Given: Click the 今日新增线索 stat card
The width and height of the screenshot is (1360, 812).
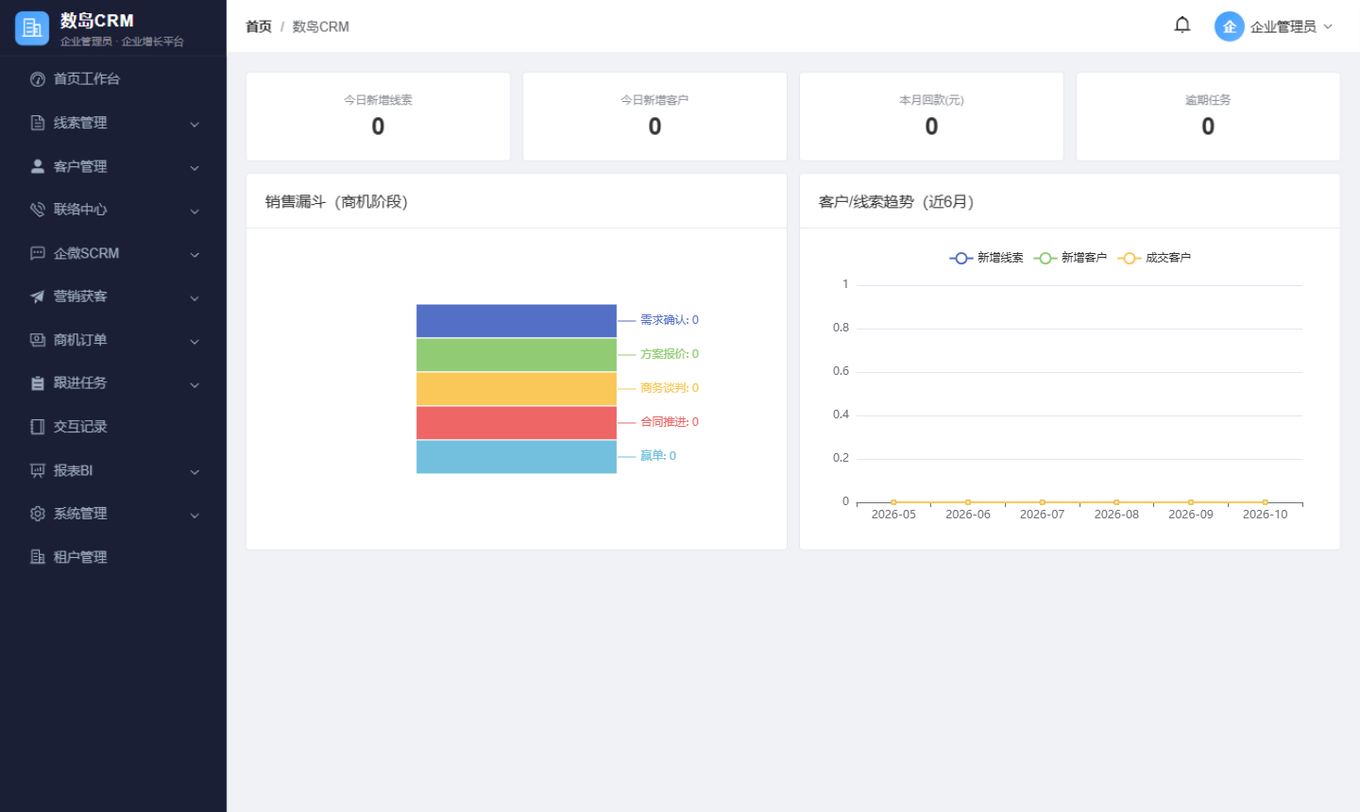Looking at the screenshot, I should point(378,116).
